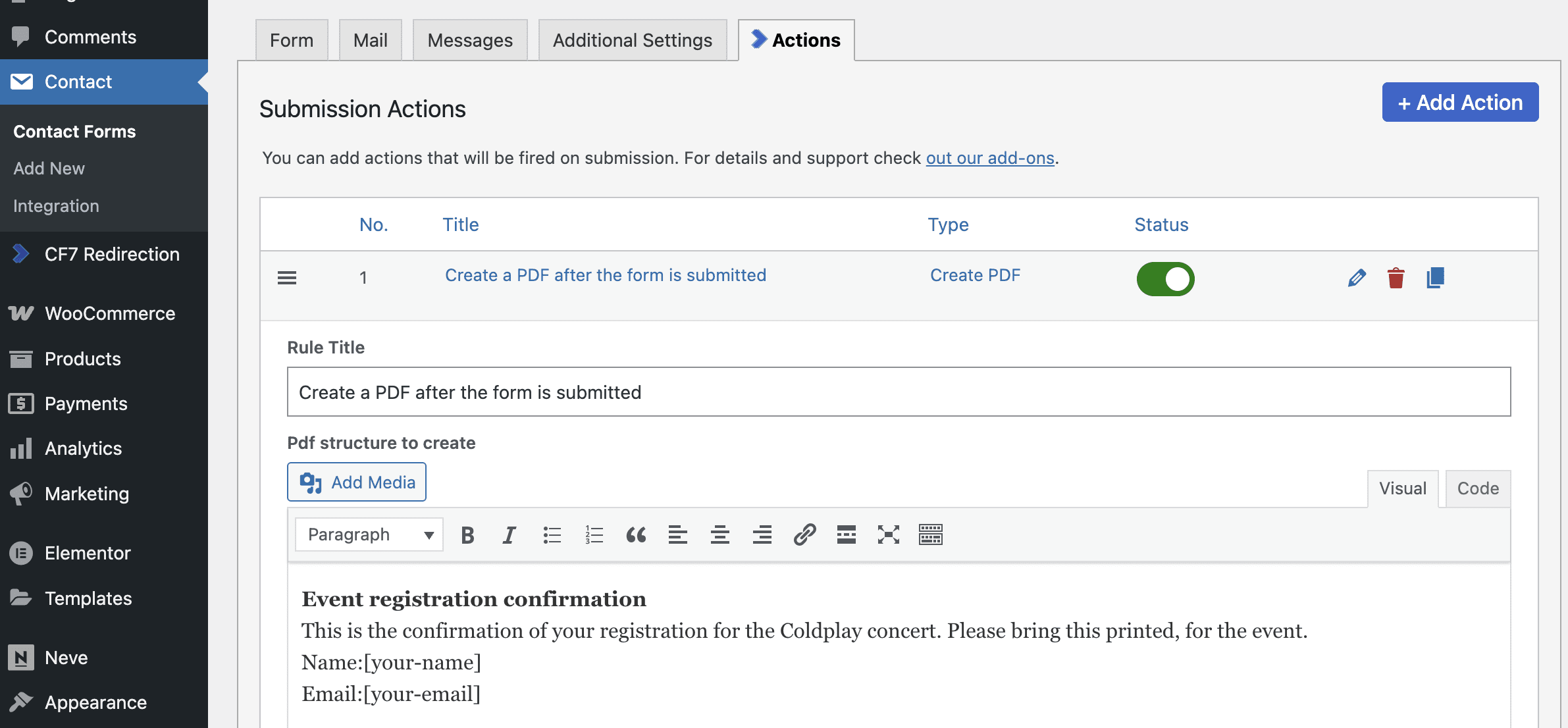Open the Mail tab
Viewport: 1568px width, 728px height.
(370, 40)
